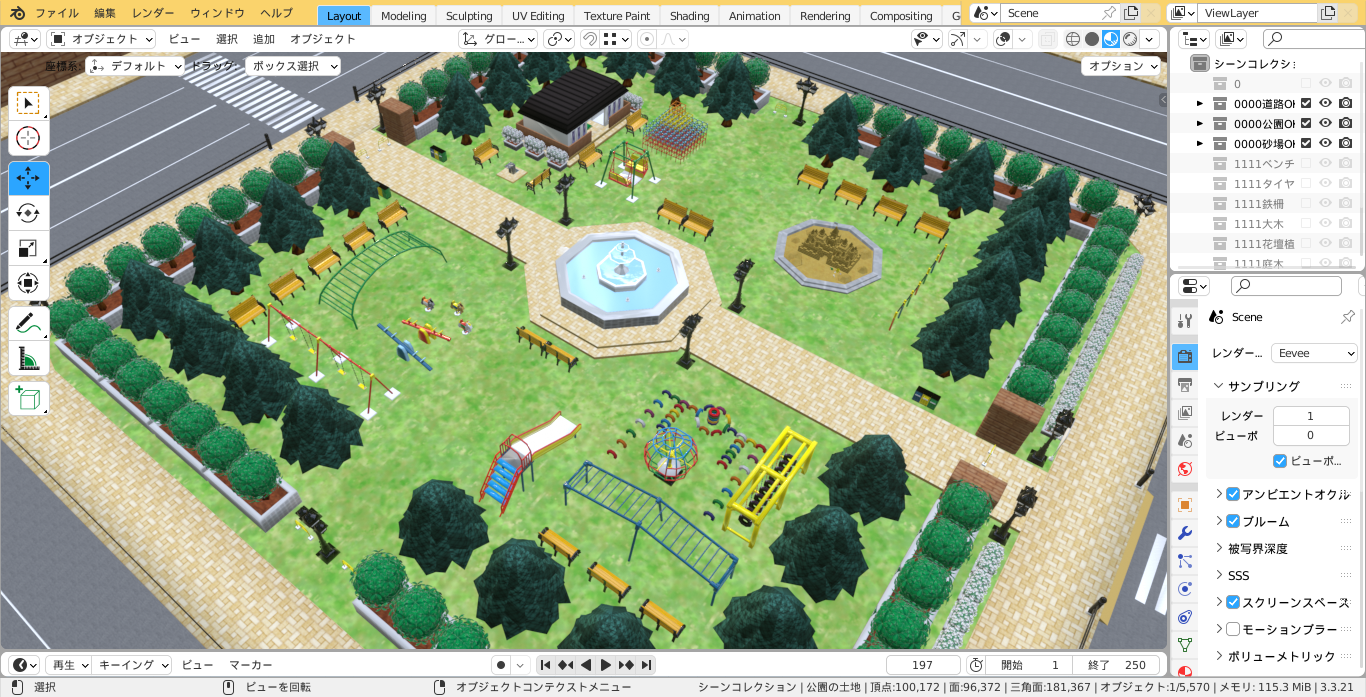Click the current frame field showing 197

(x=923, y=665)
